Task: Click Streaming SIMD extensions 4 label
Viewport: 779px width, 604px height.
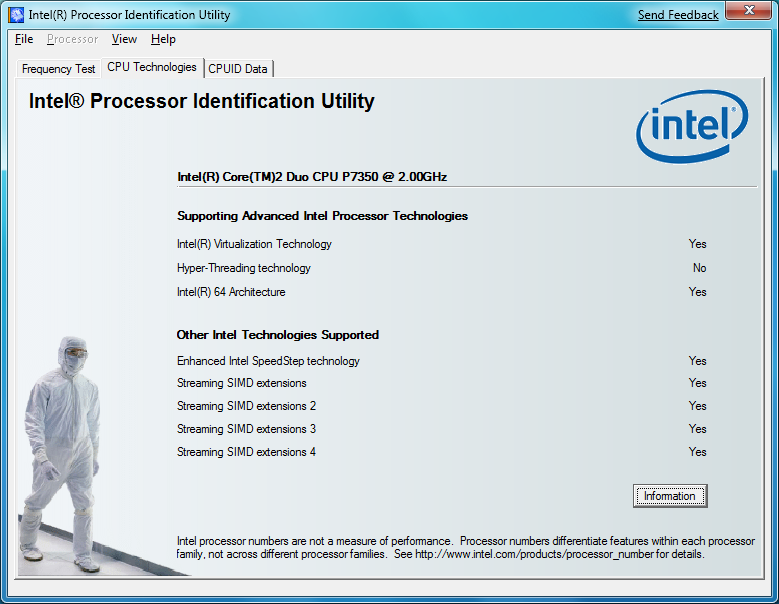Action: 246,452
